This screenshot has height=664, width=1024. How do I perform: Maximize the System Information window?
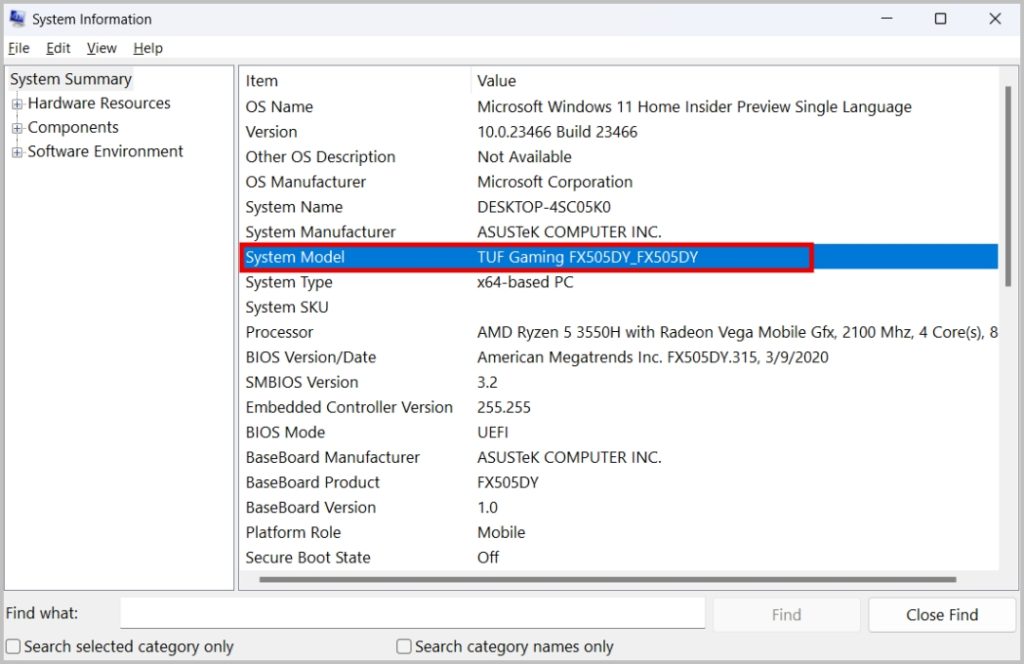point(940,19)
